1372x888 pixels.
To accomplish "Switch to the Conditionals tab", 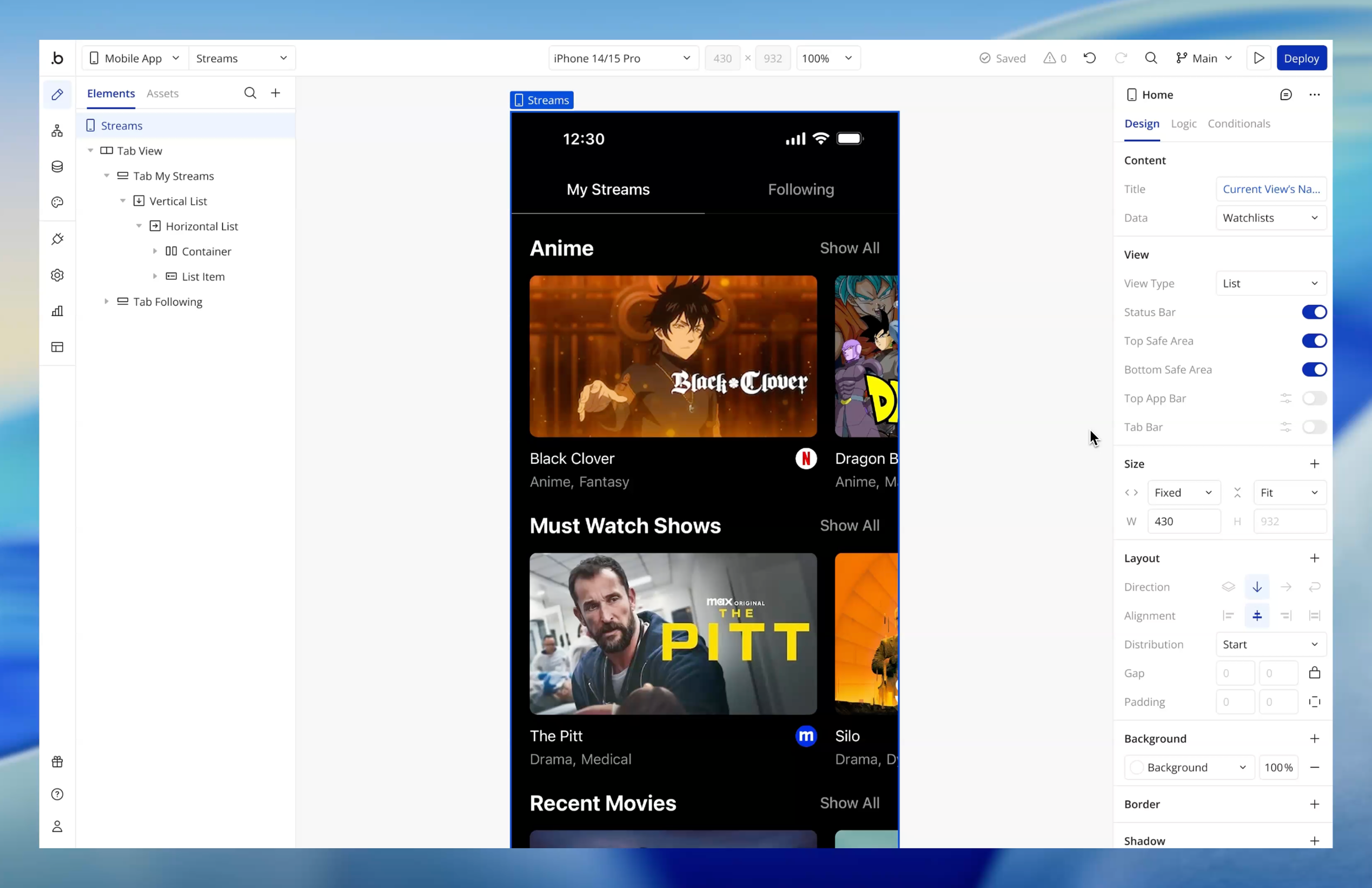I will click(x=1239, y=123).
